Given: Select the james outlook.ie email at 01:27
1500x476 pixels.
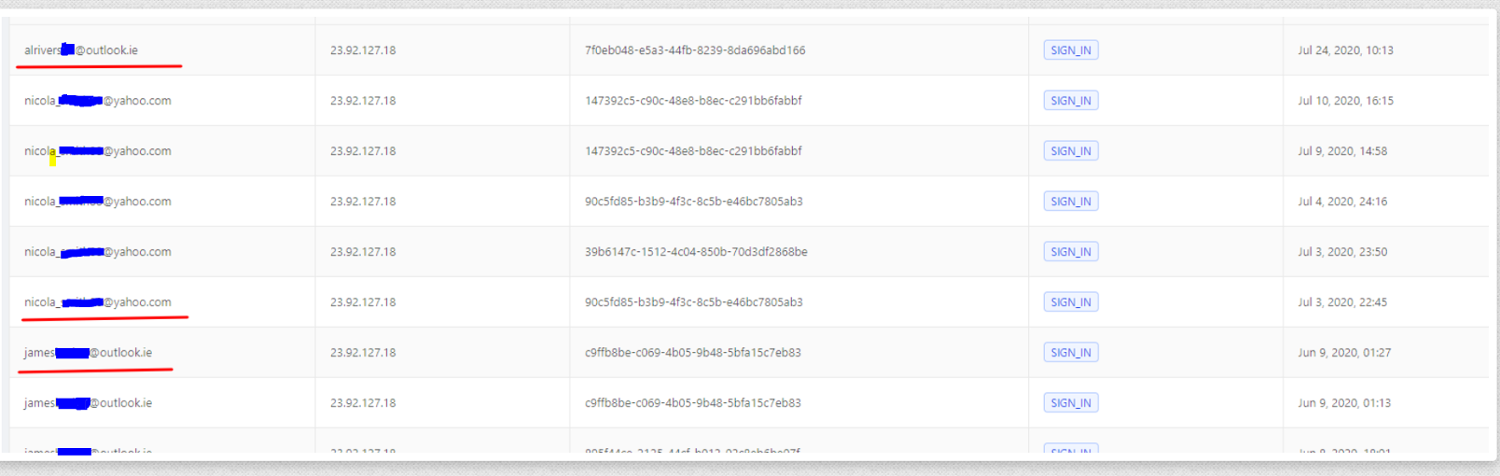Looking at the screenshot, I should click(88, 352).
